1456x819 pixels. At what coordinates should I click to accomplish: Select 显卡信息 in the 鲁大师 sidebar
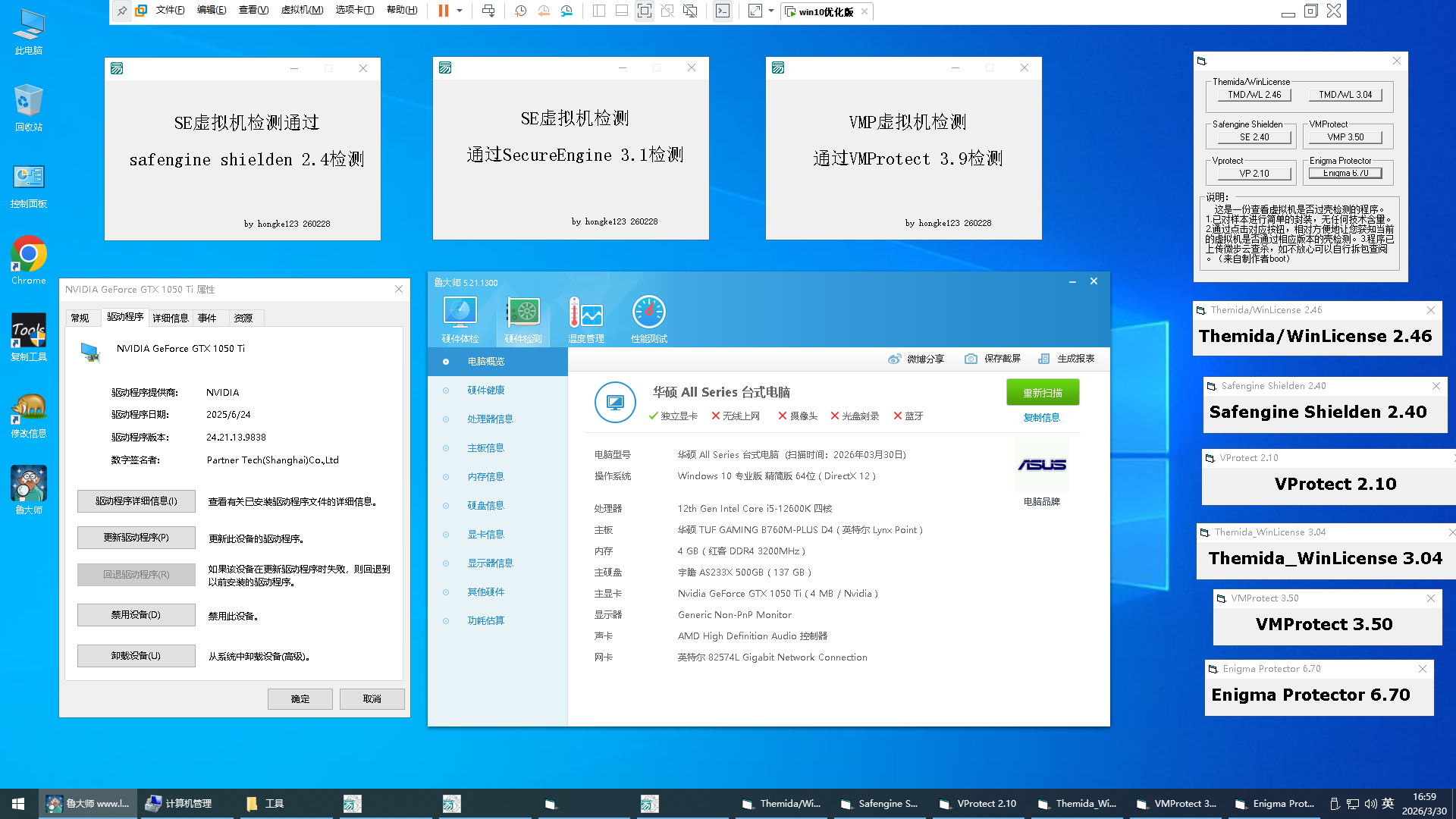485,535
